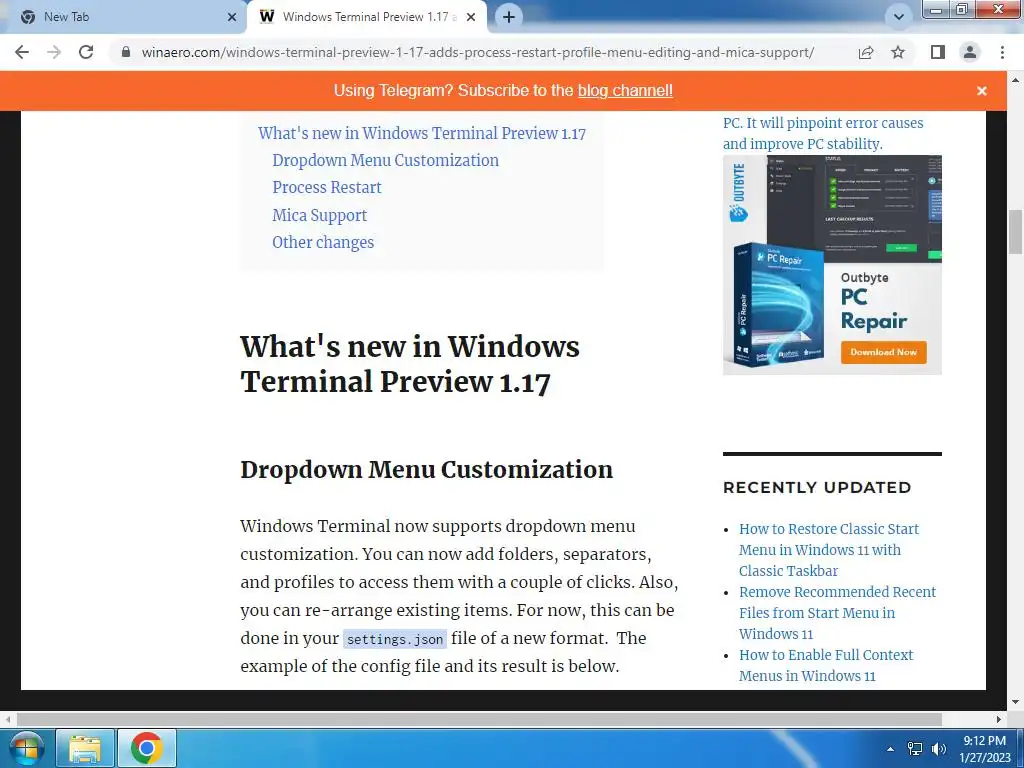This screenshot has width=1024, height=768.
Task: Jump to Dropdown Menu Customization contents link
Action: 385,161
